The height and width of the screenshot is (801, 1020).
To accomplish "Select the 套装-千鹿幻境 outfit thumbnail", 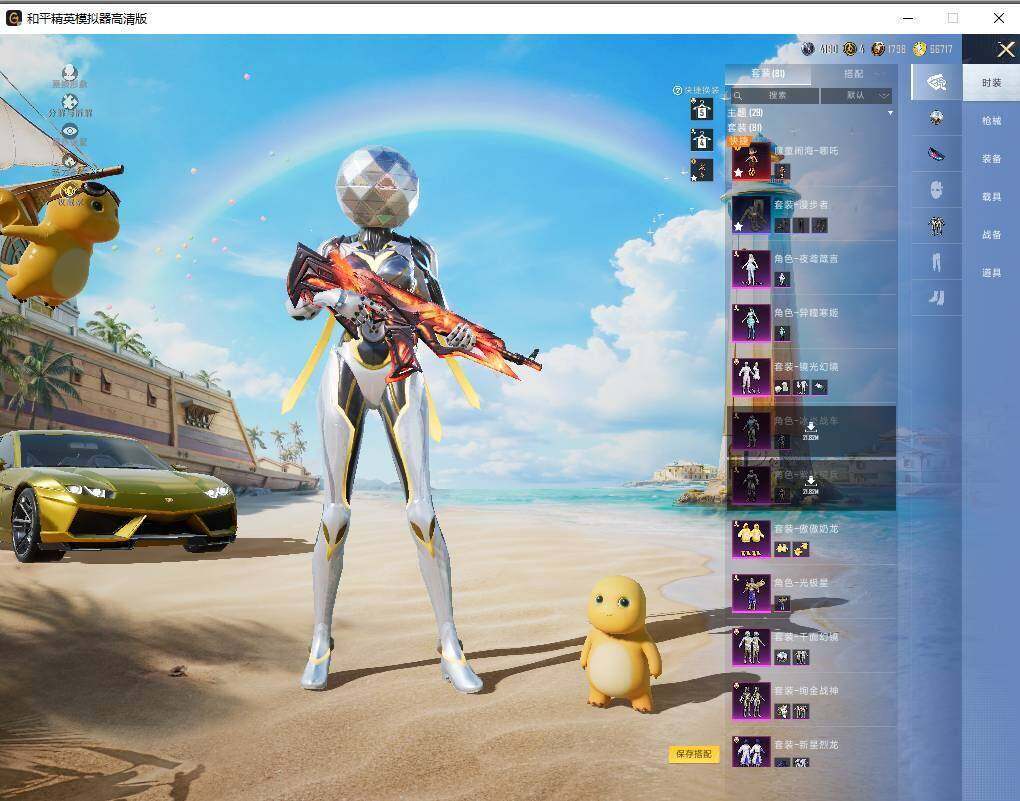I will coord(751,647).
